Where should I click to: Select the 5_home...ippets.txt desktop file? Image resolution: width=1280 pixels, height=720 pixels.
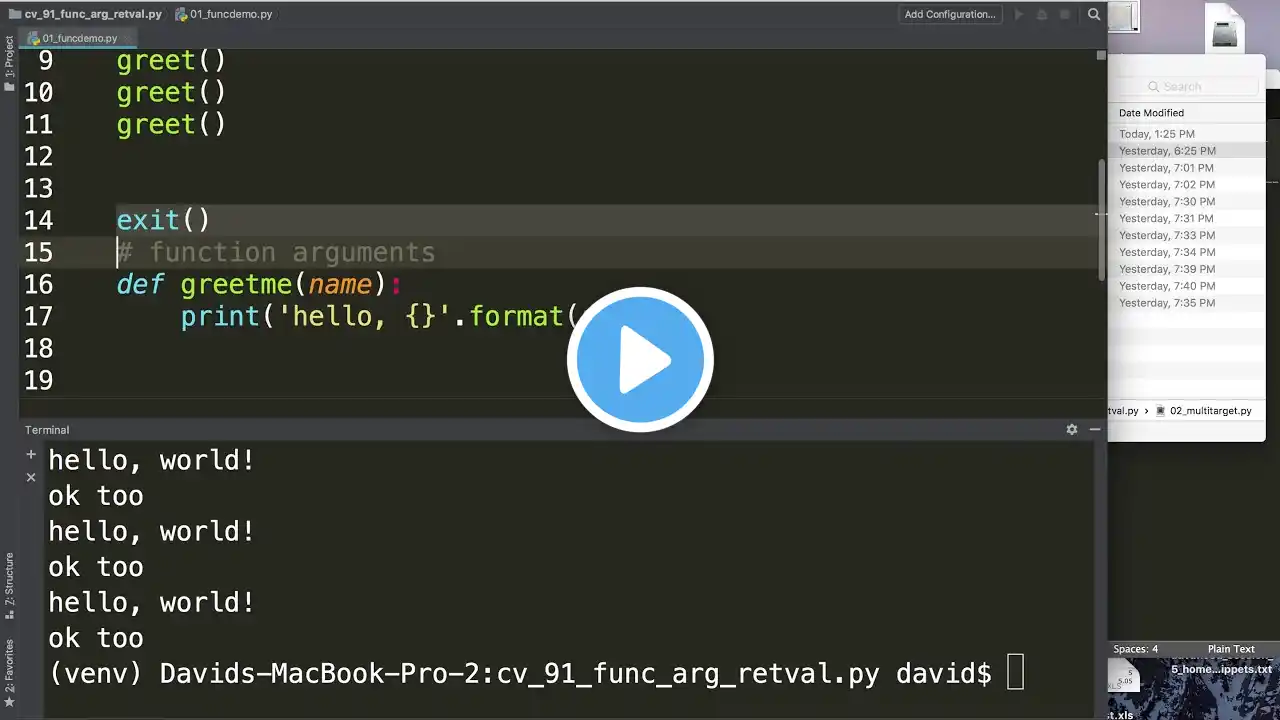1221,669
